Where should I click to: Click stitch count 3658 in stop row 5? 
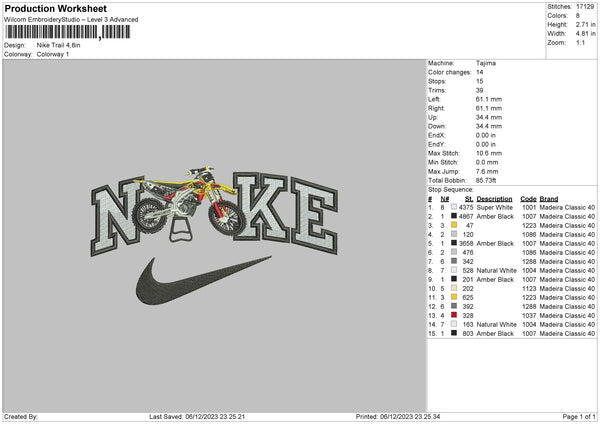pyautogui.click(x=466, y=243)
